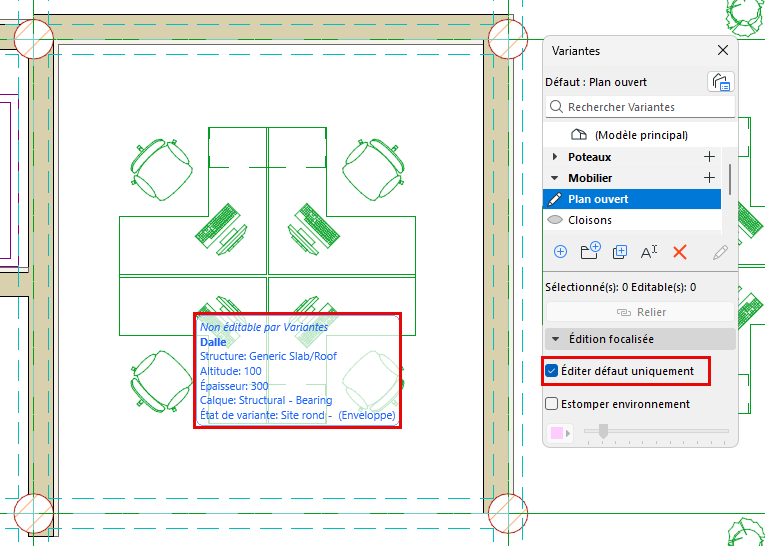Select the top-left office chair

pos(161,169)
